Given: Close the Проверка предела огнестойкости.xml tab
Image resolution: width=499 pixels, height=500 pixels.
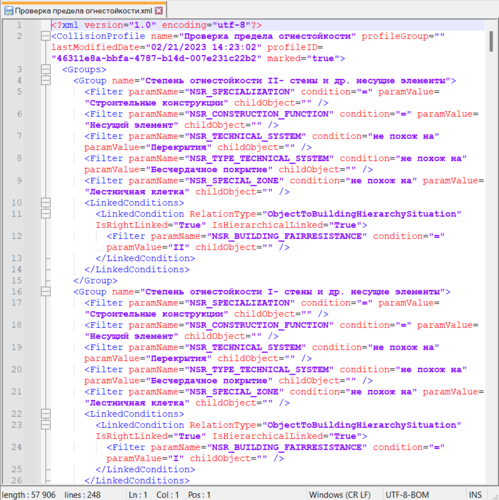Looking at the screenshot, I should (159, 11).
